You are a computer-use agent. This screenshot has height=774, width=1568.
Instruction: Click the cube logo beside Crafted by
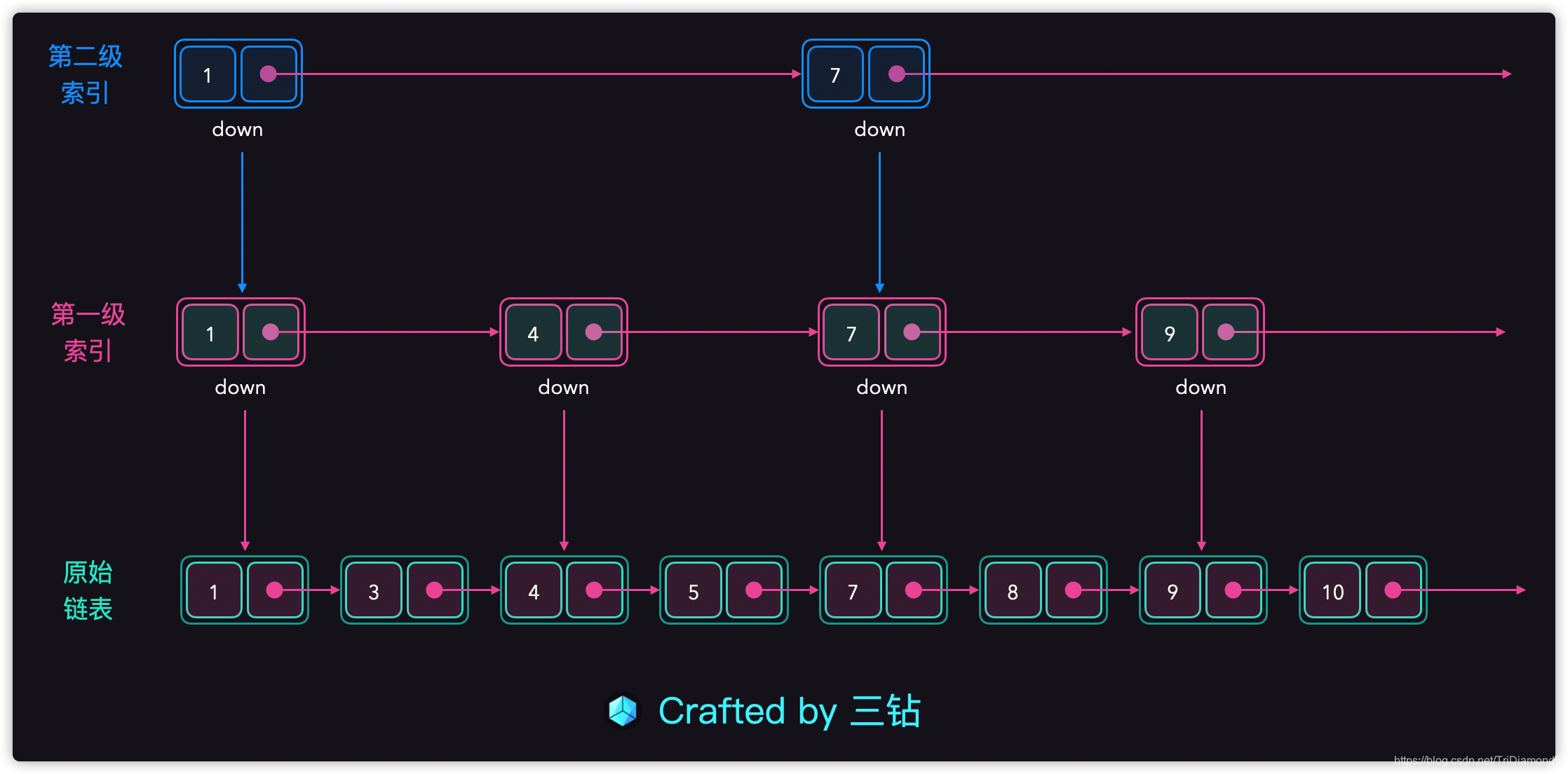(623, 711)
